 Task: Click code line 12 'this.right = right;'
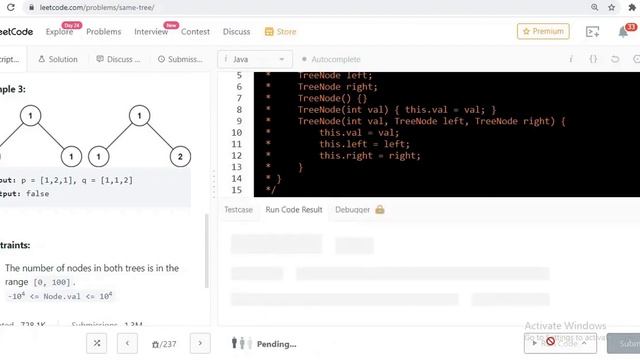[370, 156]
